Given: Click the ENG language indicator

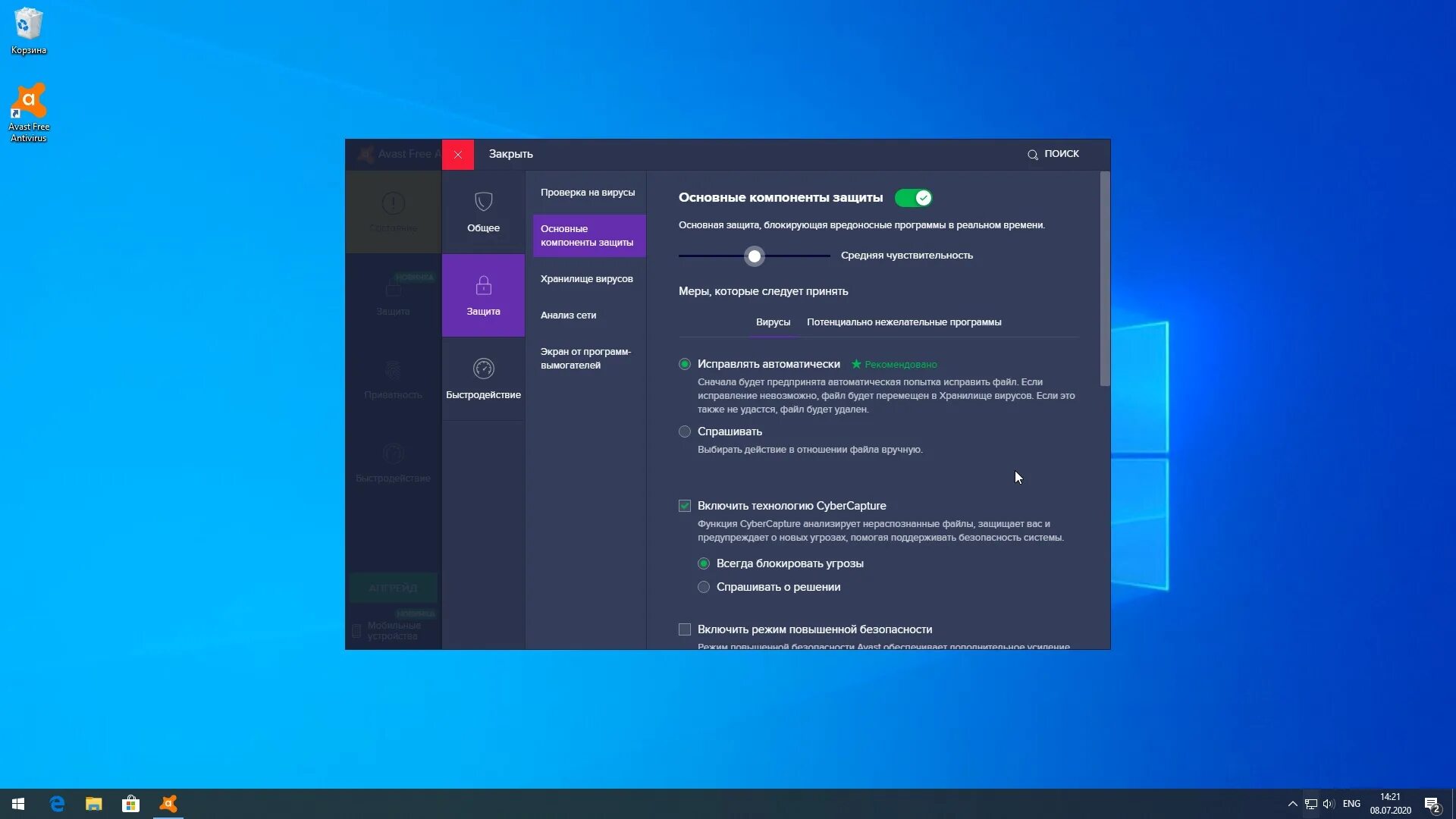Looking at the screenshot, I should point(1351,804).
